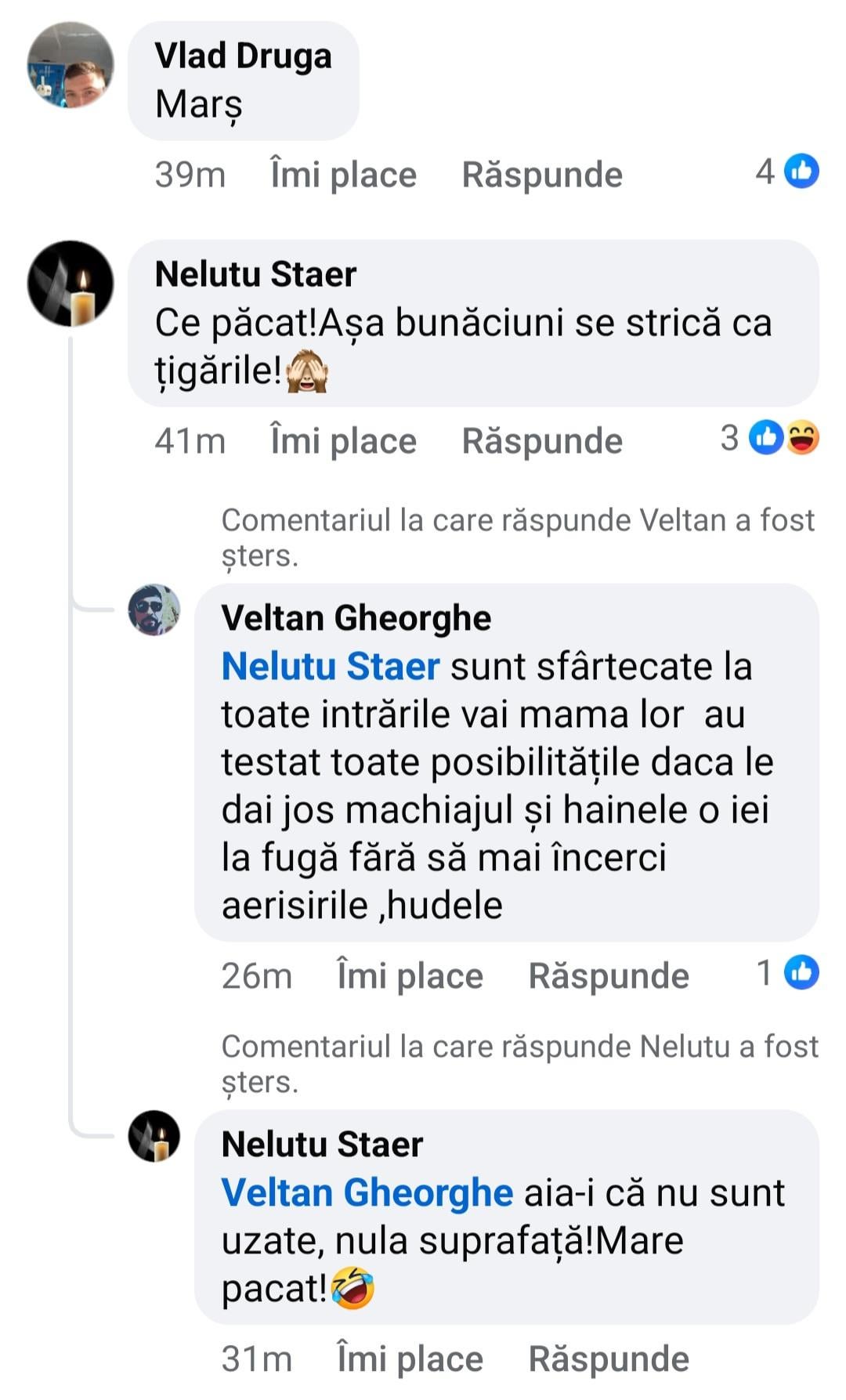Viewport: 846px width, 1400px height.
Task: View haha reaction icon on 'Ce păcat' comment
Action: click(802, 438)
